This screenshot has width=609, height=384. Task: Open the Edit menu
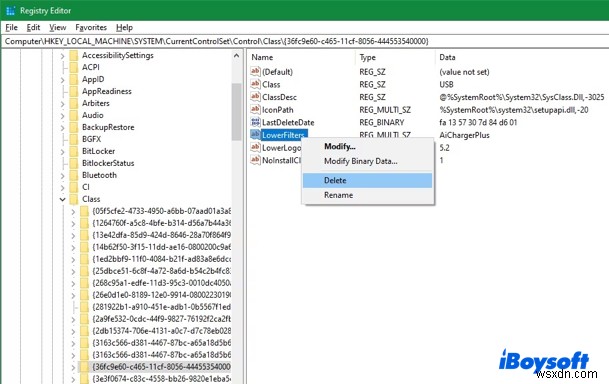tap(33, 28)
